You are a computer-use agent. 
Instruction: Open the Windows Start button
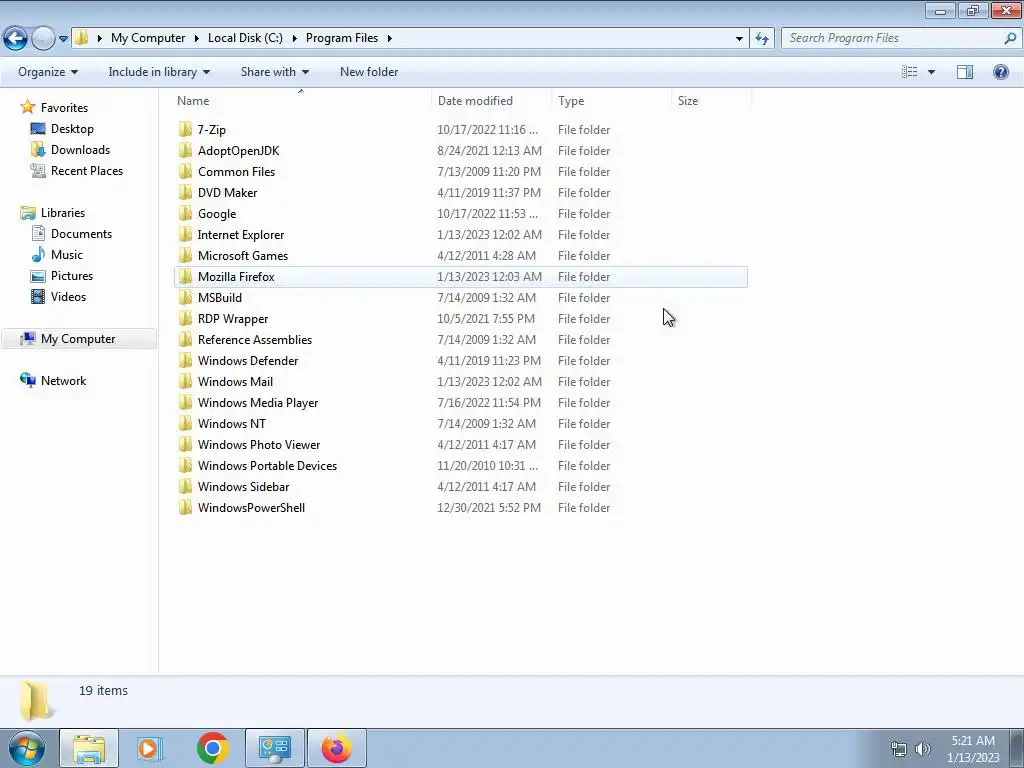(26, 748)
